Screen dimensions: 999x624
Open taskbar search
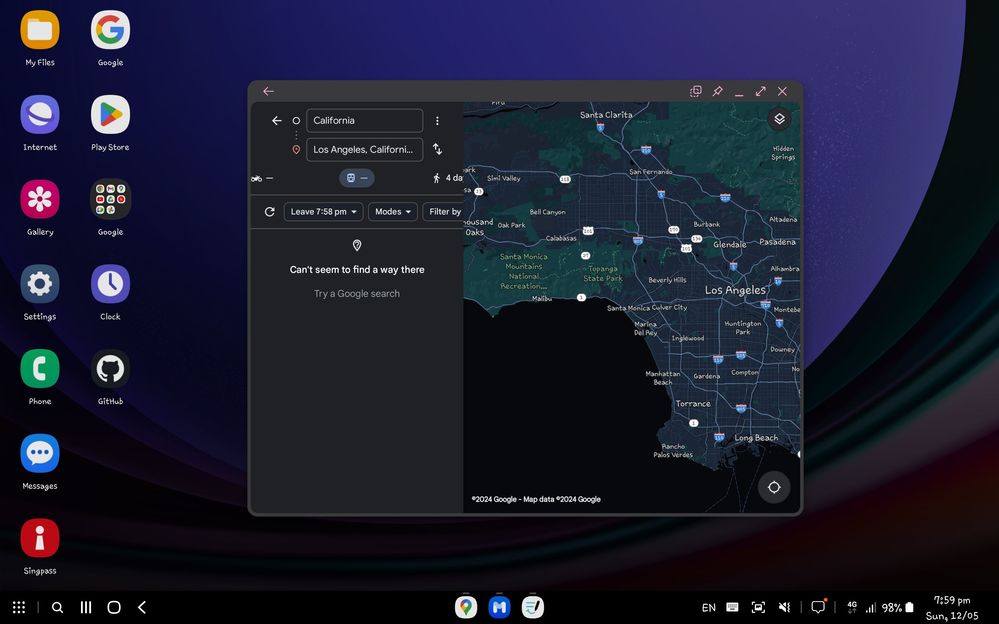tap(57, 607)
